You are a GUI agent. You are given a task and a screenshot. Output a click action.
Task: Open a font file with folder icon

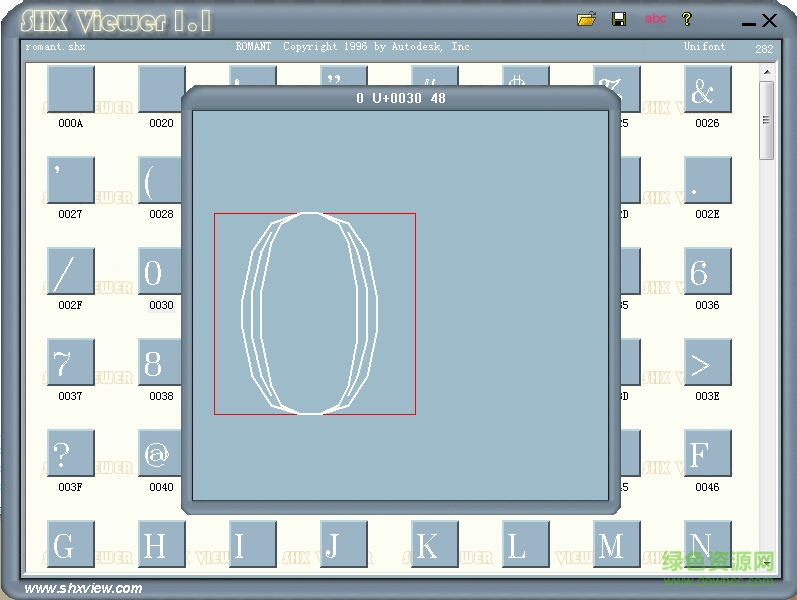pos(587,19)
